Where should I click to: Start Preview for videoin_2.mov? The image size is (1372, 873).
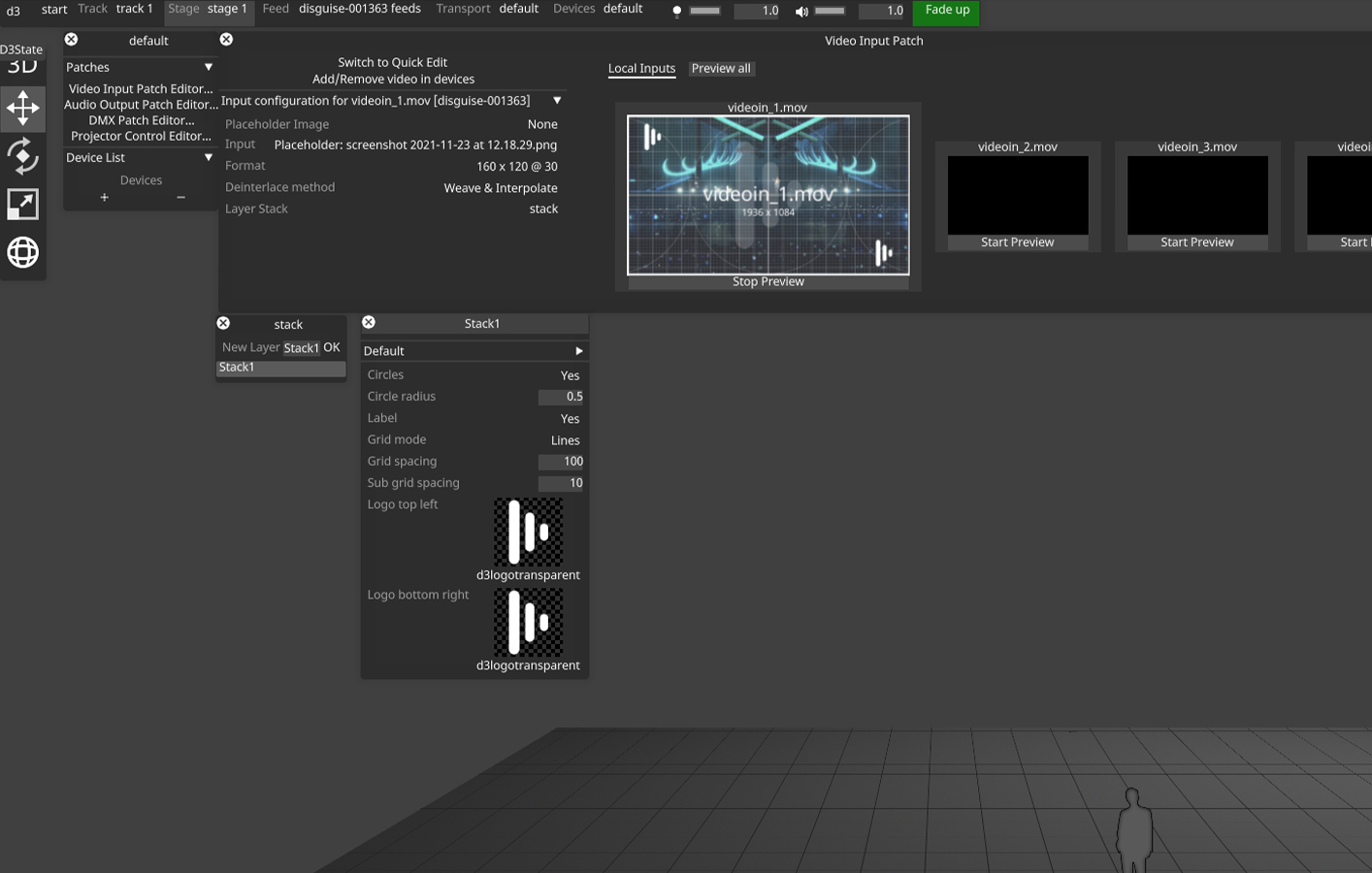(x=1017, y=242)
